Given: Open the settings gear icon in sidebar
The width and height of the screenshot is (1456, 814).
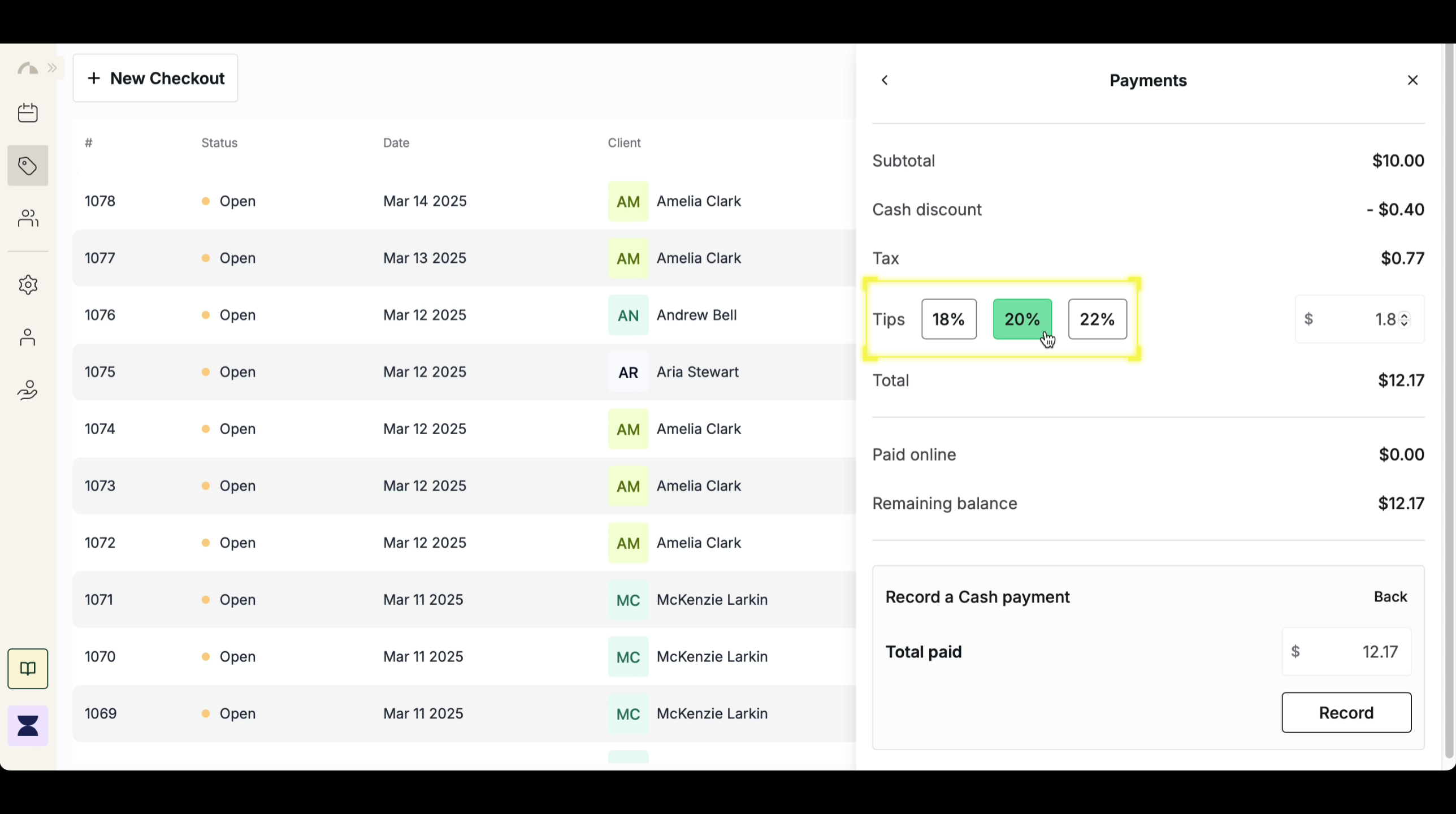Looking at the screenshot, I should (x=28, y=284).
